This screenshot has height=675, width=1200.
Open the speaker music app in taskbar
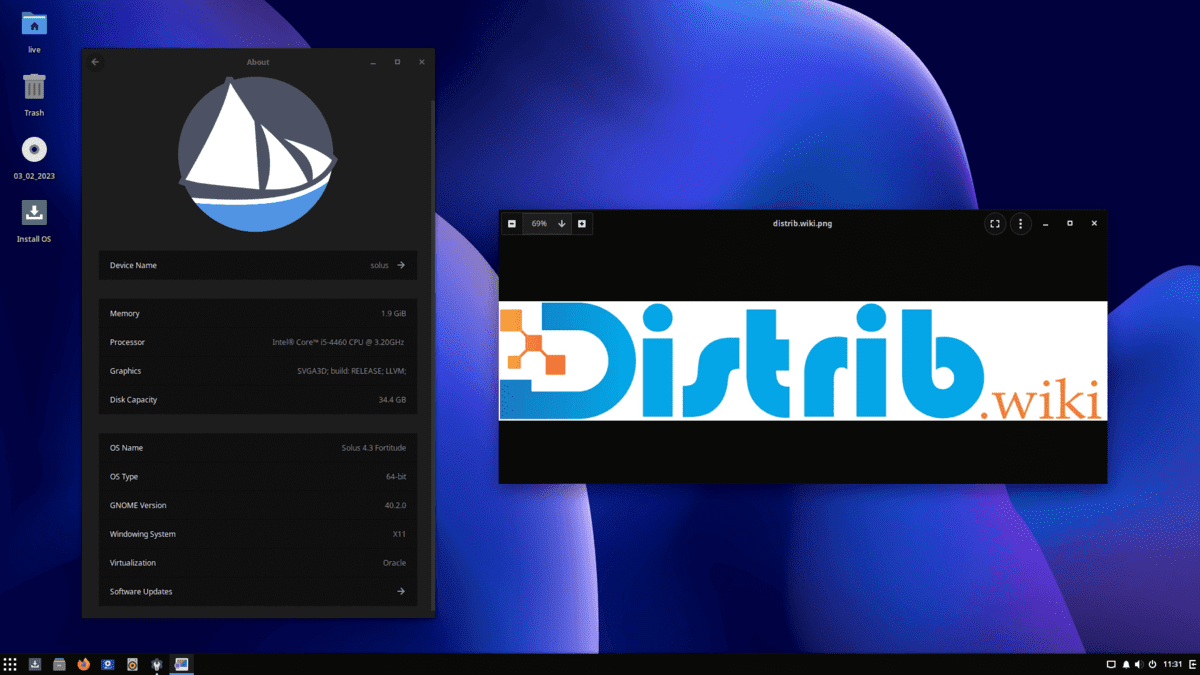[x=132, y=664]
